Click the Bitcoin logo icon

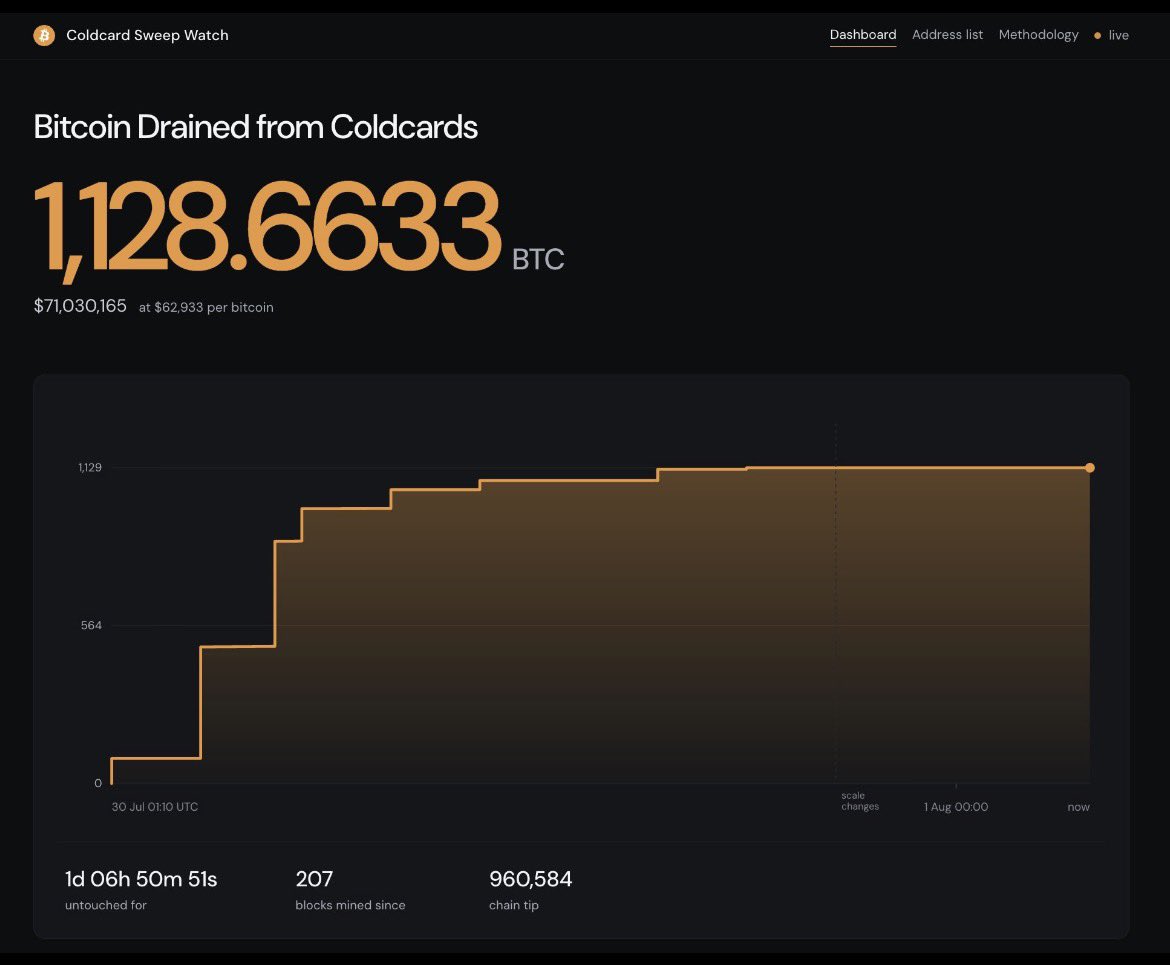point(44,35)
